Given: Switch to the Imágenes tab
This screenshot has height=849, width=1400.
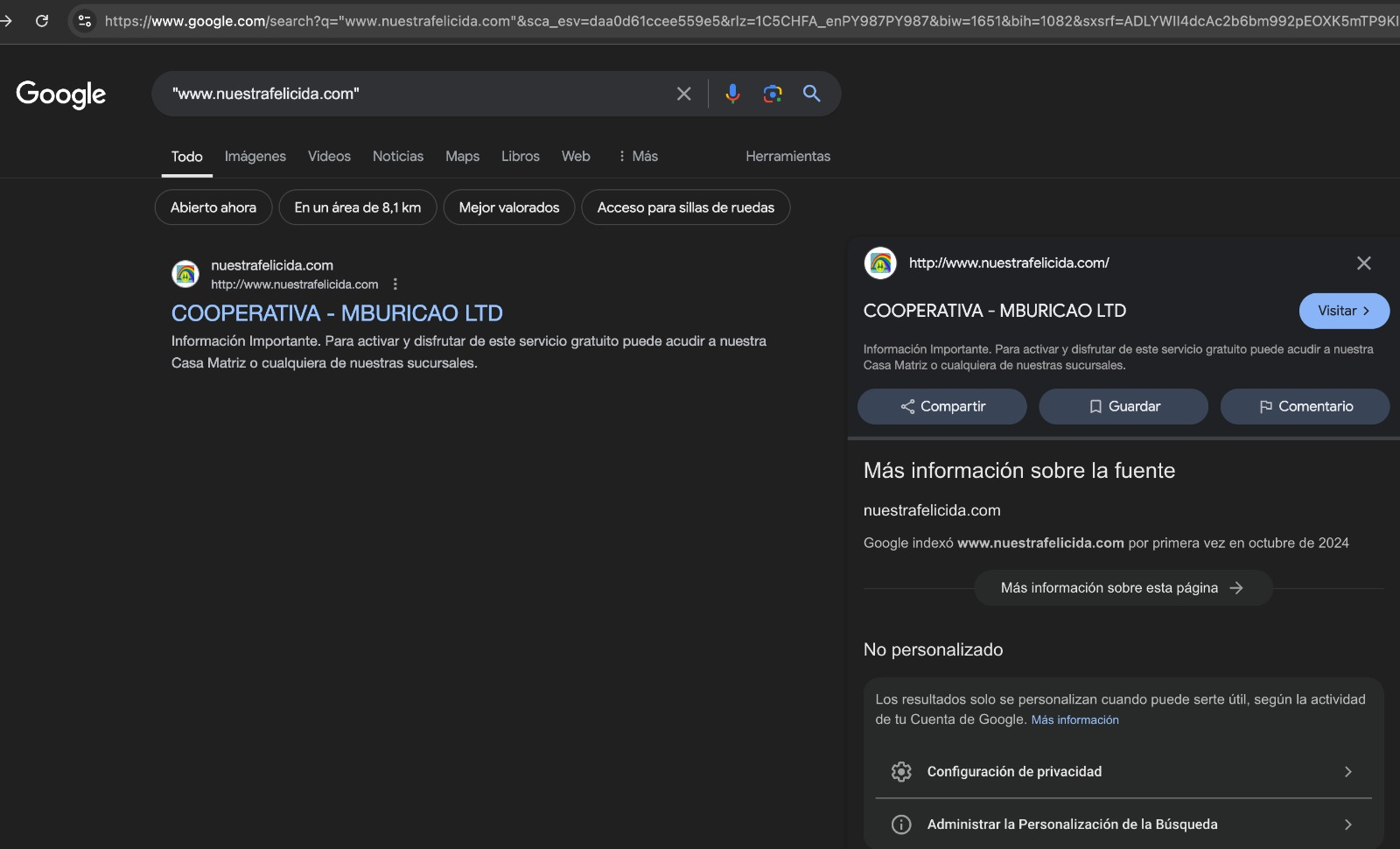Looking at the screenshot, I should 255,156.
